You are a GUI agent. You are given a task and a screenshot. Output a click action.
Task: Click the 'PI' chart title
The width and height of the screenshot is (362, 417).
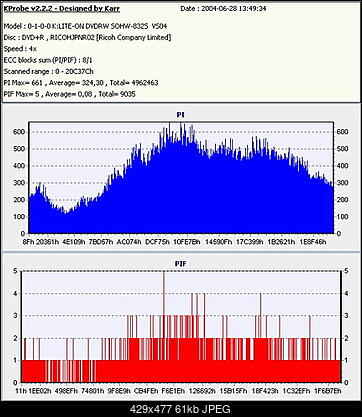tap(181, 115)
